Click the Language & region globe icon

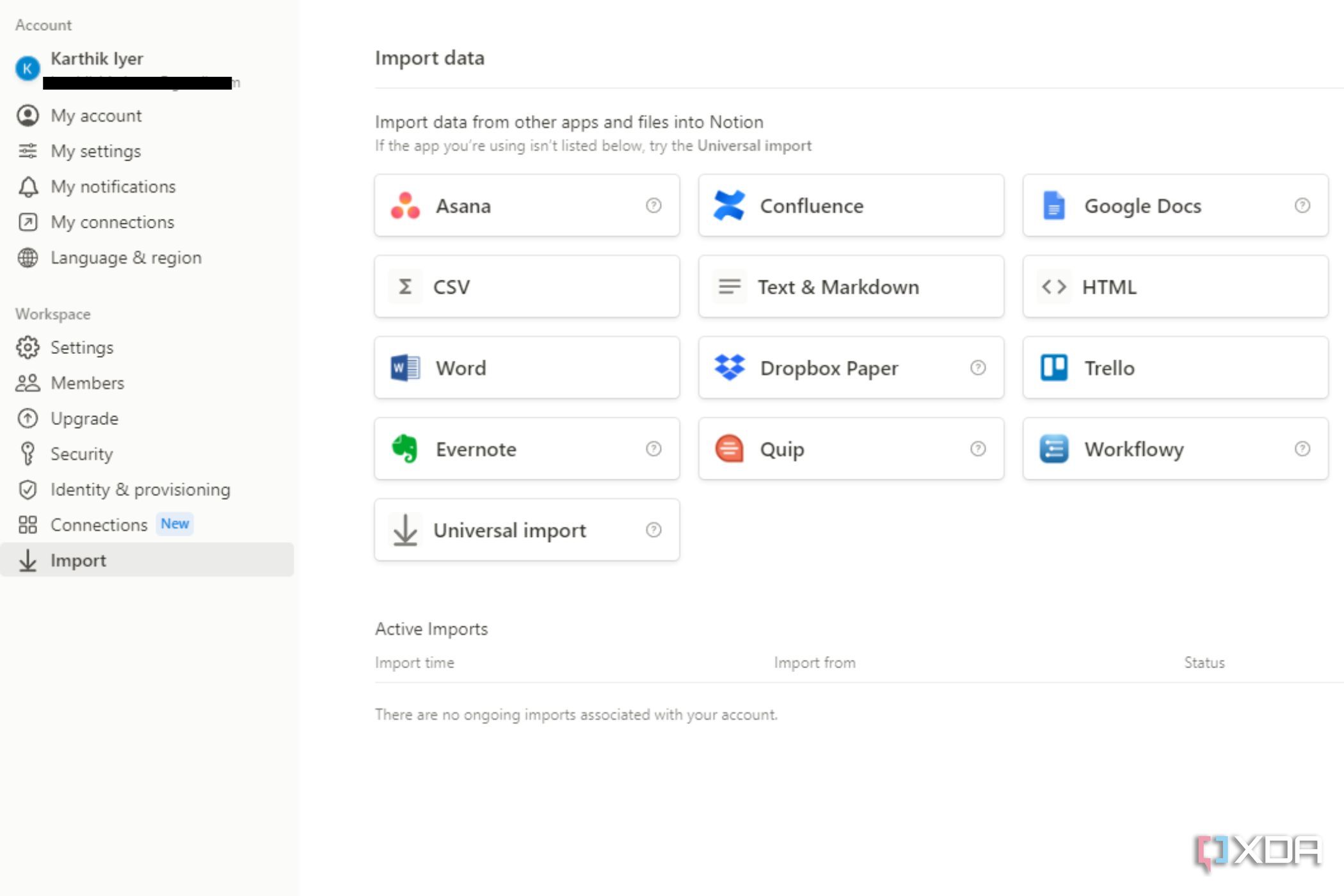pos(28,257)
